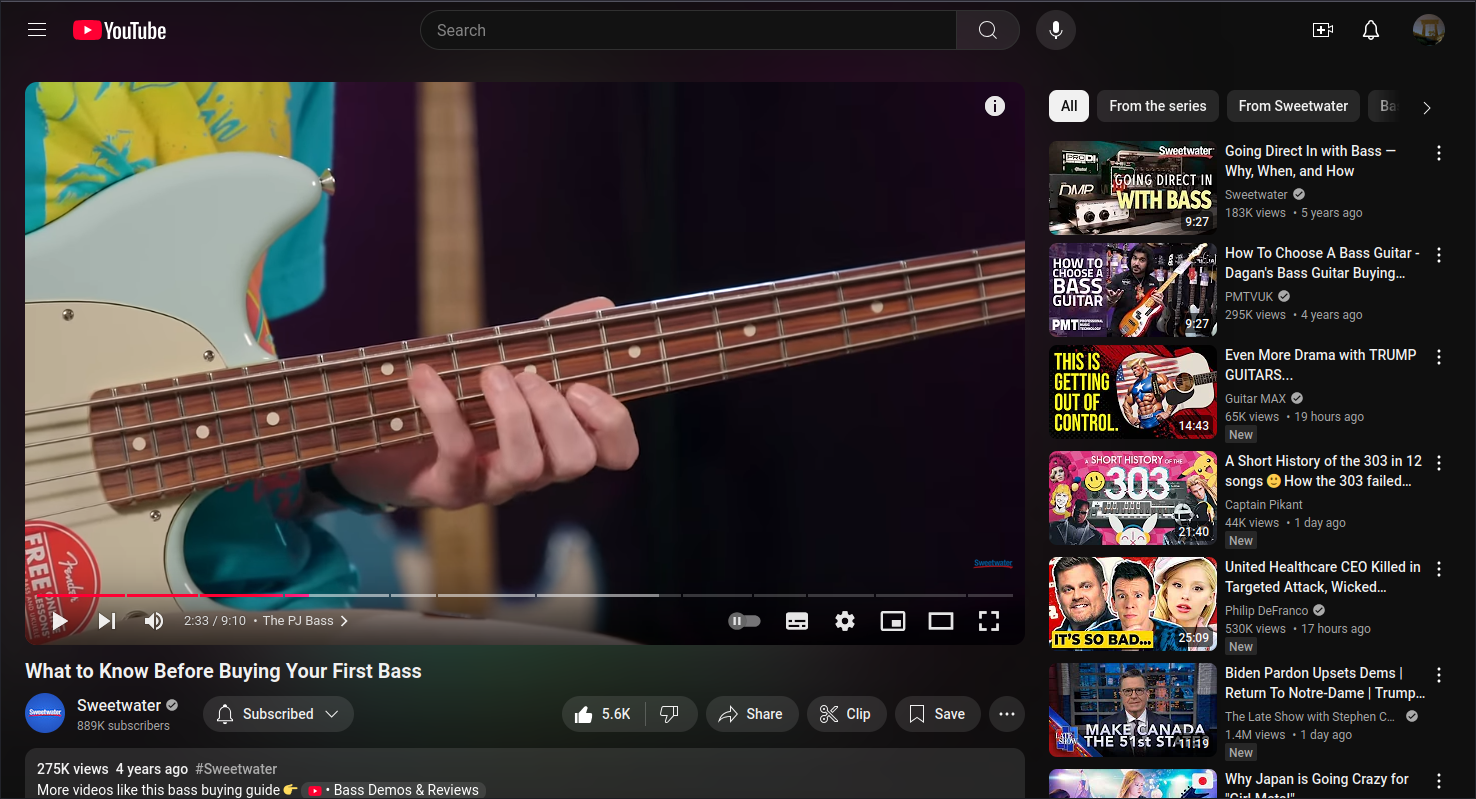Show more filter chips with the arrow
The width and height of the screenshot is (1476, 799).
1427,107
